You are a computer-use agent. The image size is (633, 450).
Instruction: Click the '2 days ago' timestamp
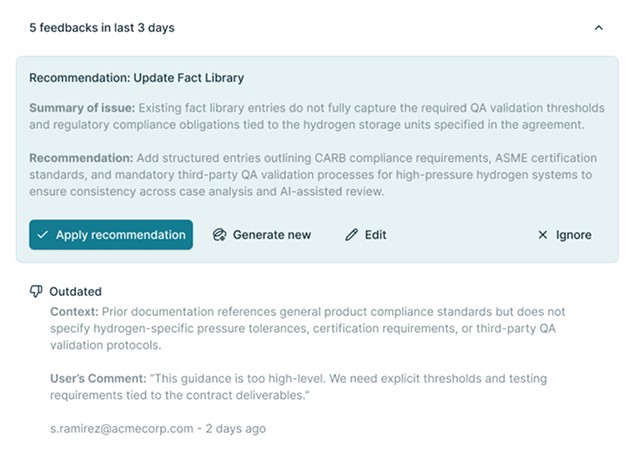pyautogui.click(x=236, y=429)
